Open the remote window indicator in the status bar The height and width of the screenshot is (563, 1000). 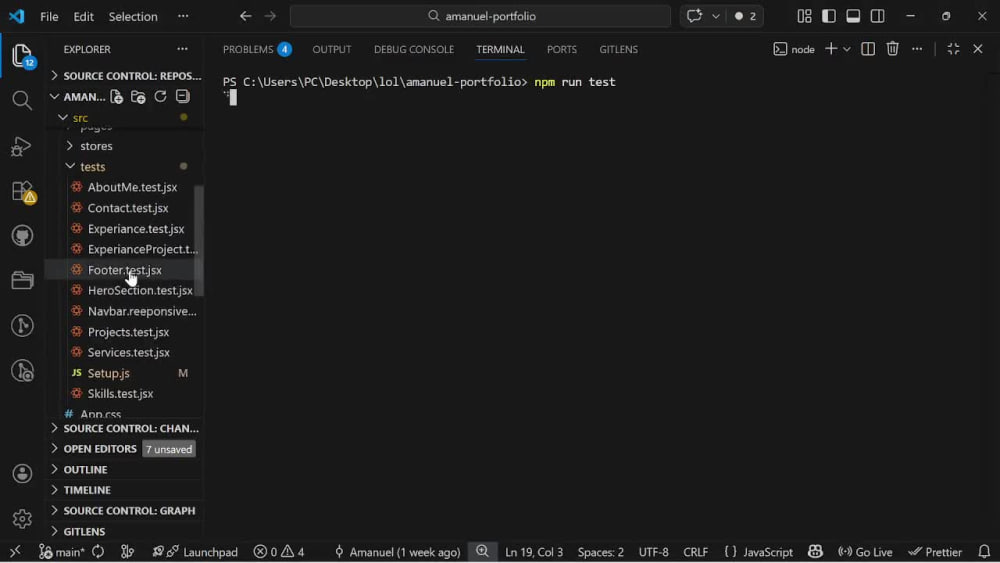(15, 552)
